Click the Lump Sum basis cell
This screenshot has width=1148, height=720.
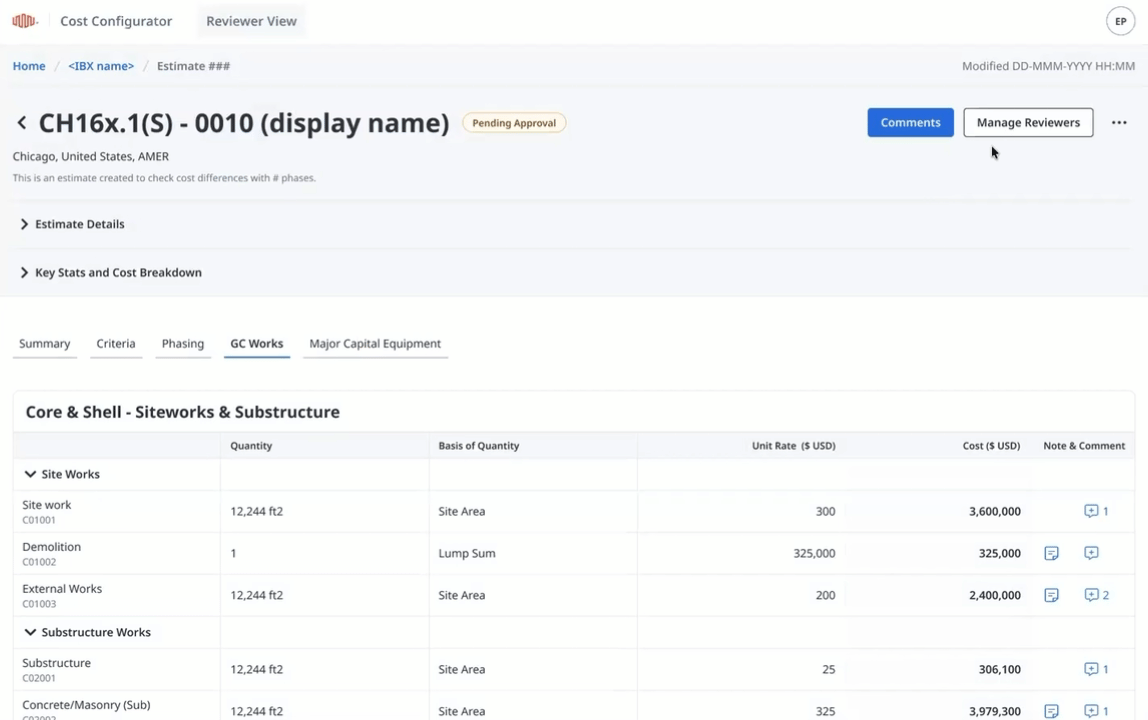[467, 553]
